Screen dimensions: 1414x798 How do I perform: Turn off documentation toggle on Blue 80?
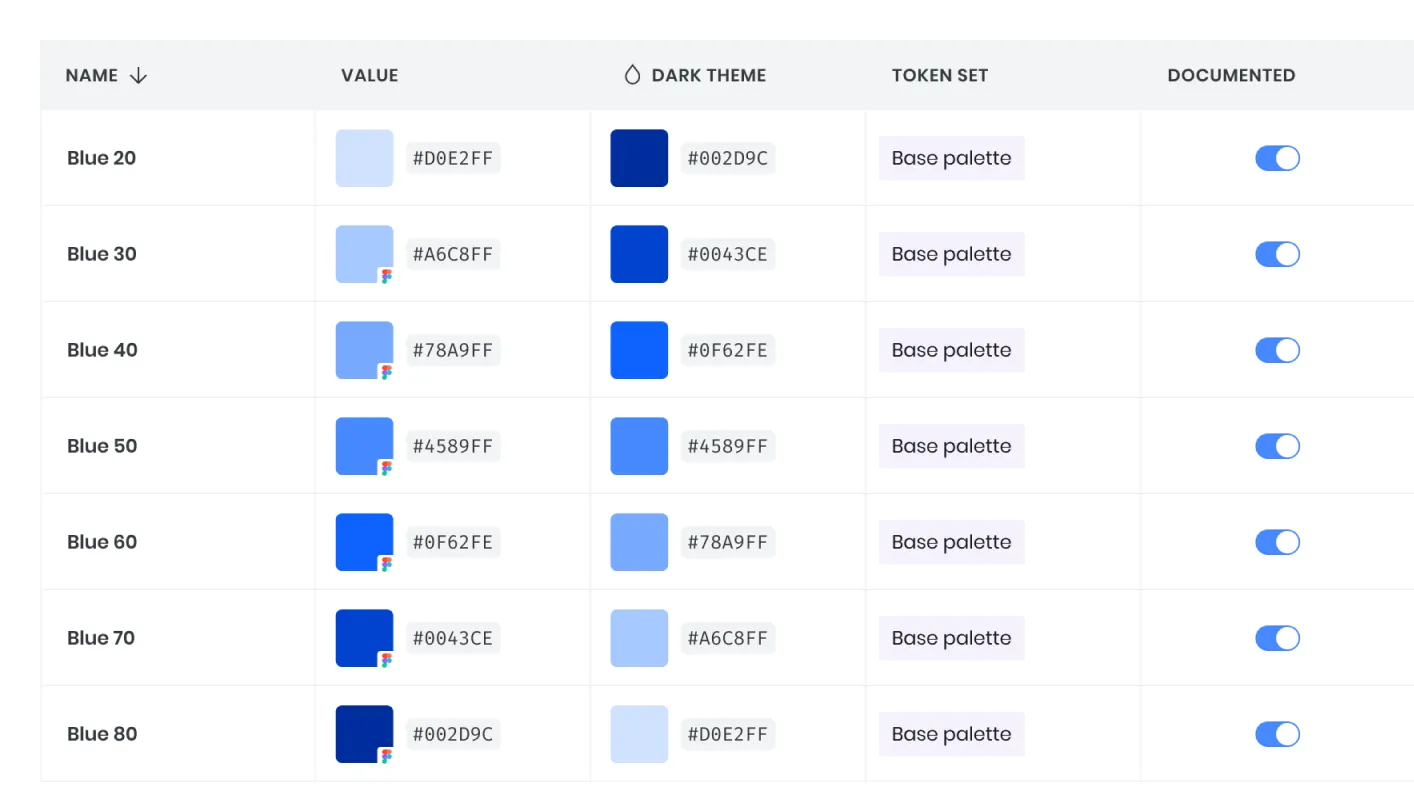pos(1277,734)
